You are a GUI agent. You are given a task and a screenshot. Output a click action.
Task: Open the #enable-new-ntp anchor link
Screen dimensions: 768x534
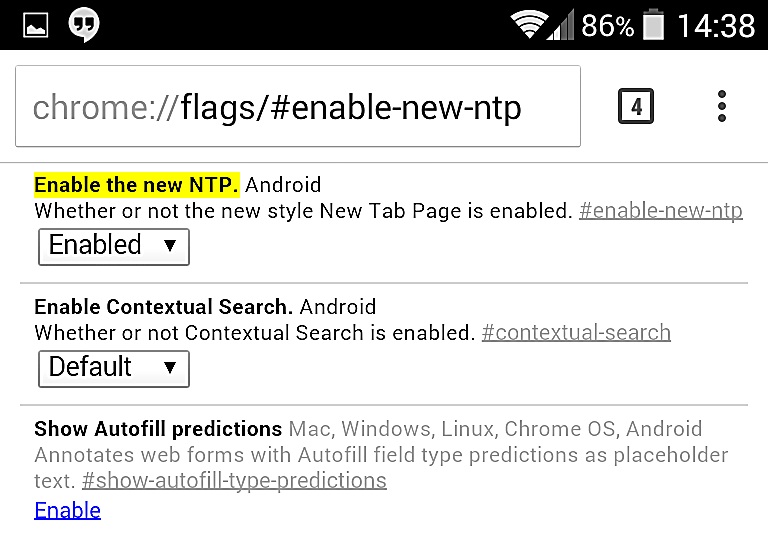tap(661, 211)
